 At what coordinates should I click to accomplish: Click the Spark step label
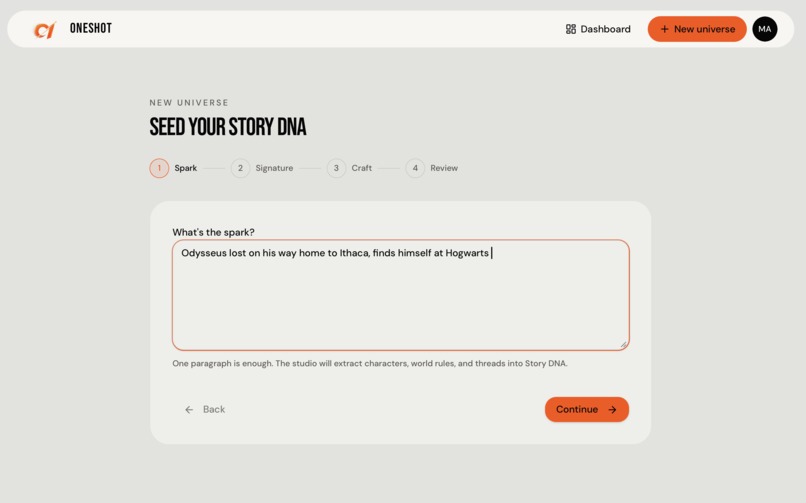pyautogui.click(x=186, y=168)
